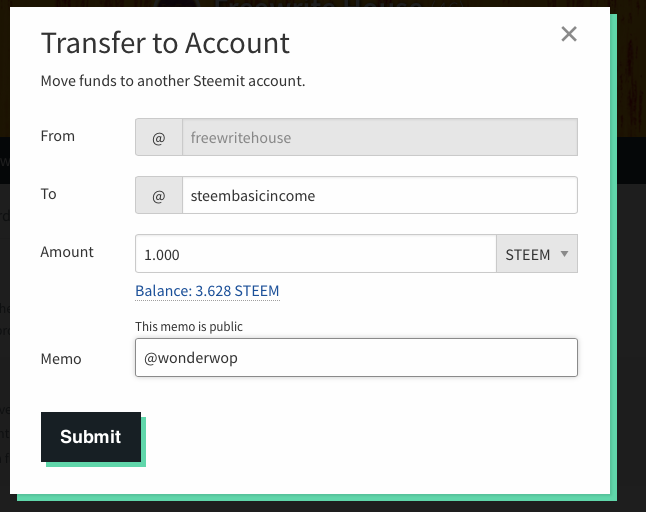Close the Transfer to Account dialog
Viewport: 646px width, 512px height.
pos(569,34)
